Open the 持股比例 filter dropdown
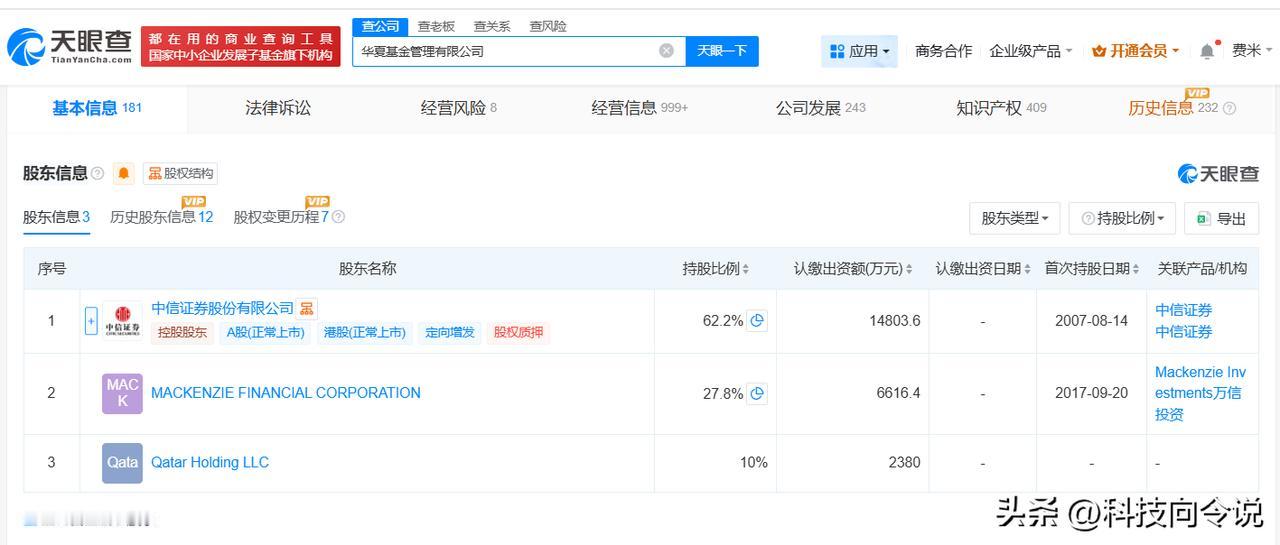Viewport: 1280px width, 545px height. tap(1124, 218)
